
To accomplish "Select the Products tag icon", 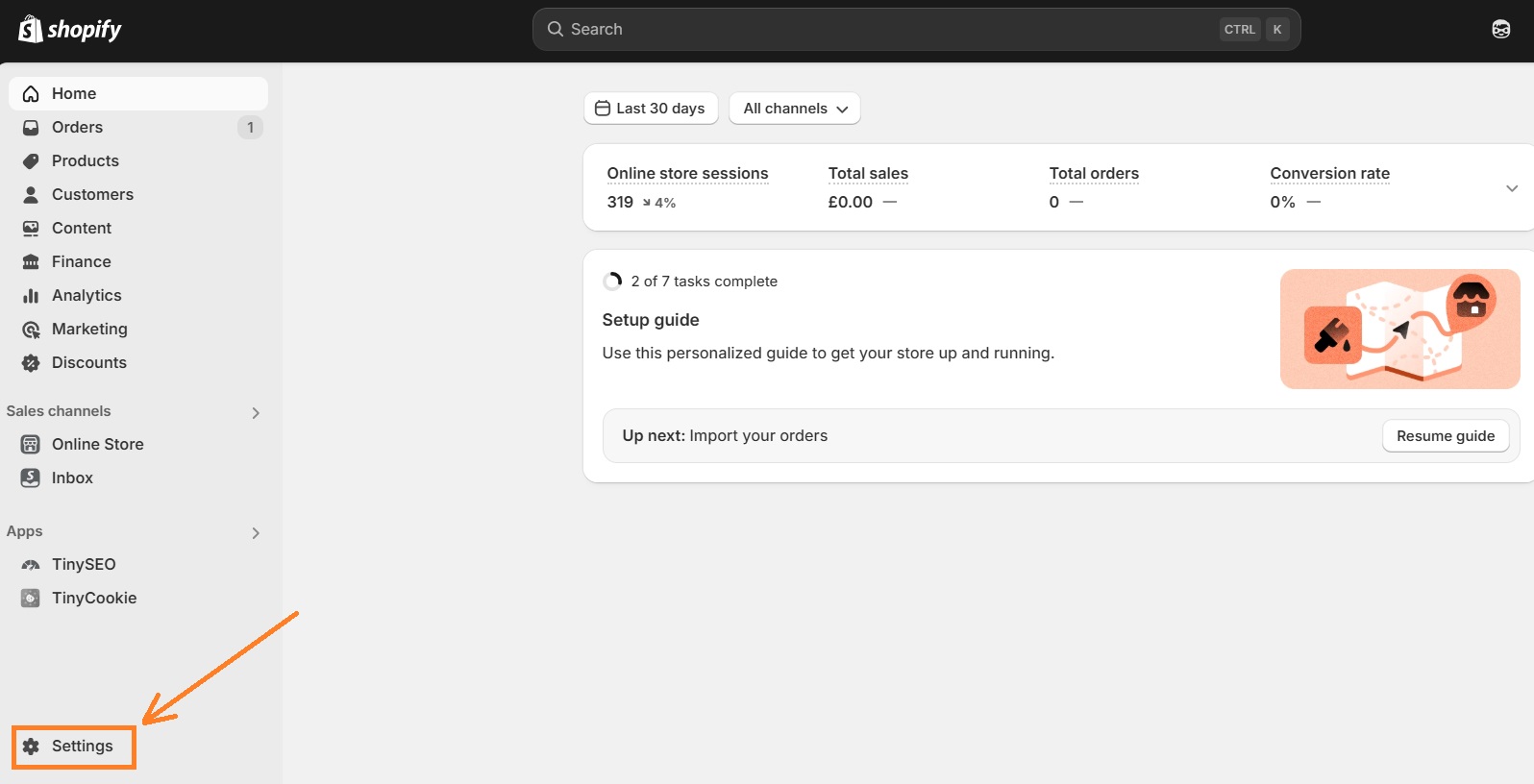I will pos(31,160).
